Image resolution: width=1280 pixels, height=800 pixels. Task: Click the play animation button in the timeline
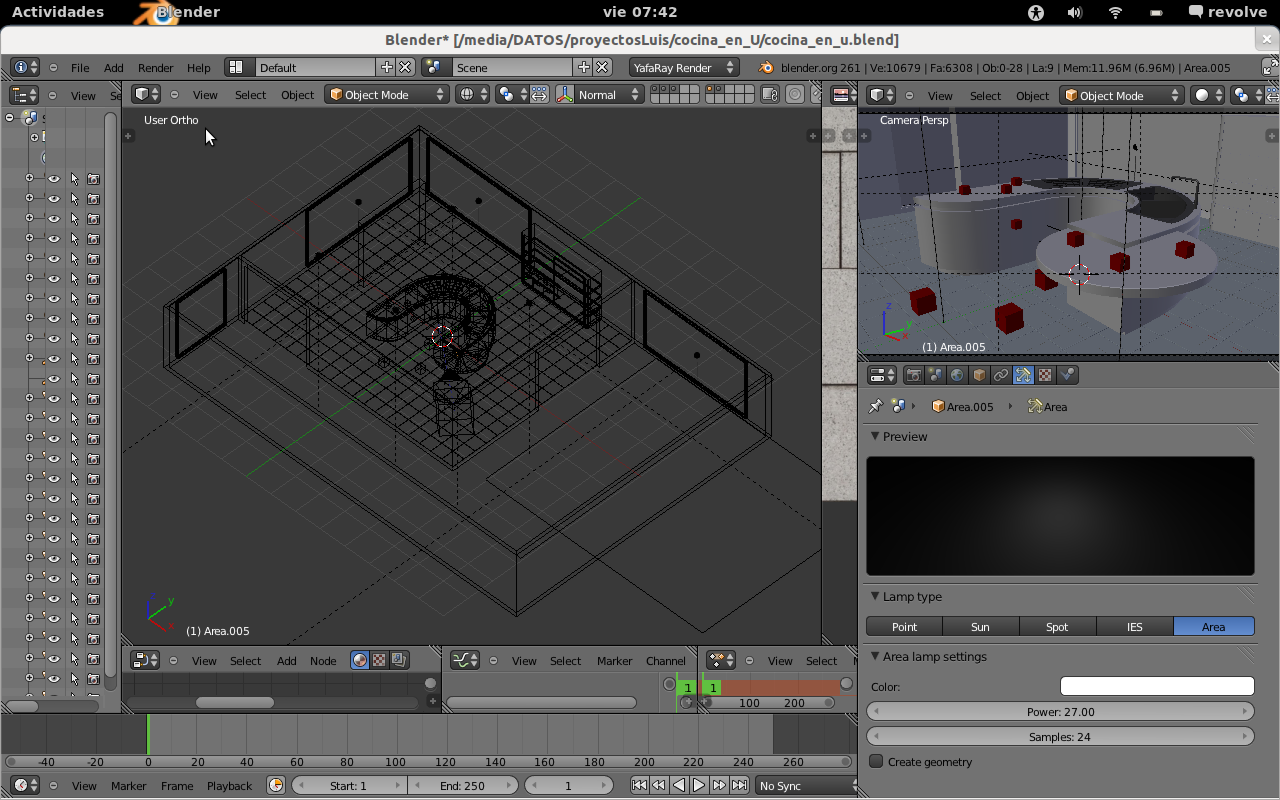tap(699, 786)
